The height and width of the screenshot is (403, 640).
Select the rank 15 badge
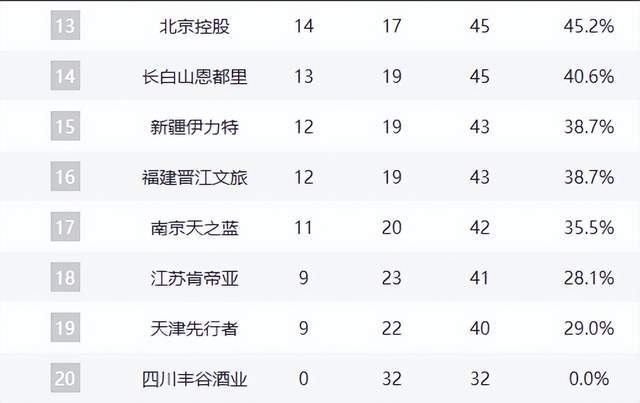pyautogui.click(x=64, y=127)
